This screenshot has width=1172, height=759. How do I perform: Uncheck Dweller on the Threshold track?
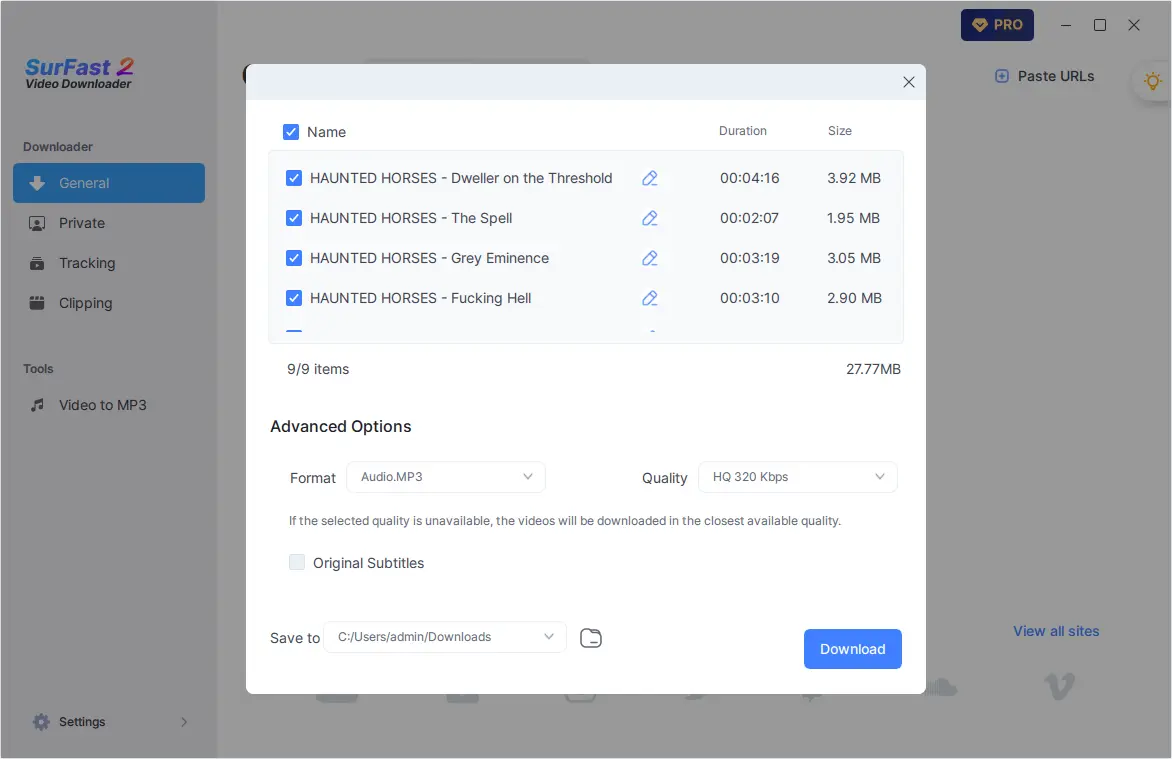[294, 178]
